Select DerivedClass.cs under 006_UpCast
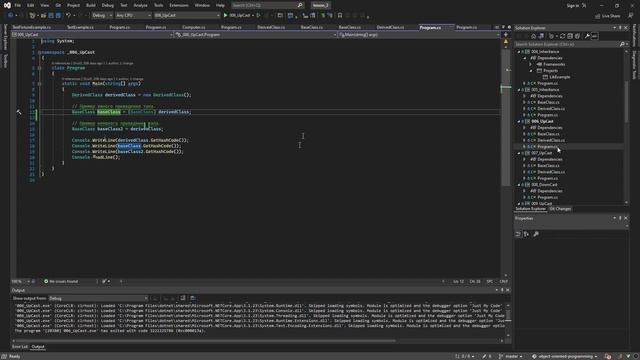Image resolution: width=640 pixels, height=360 pixels. coord(551,140)
